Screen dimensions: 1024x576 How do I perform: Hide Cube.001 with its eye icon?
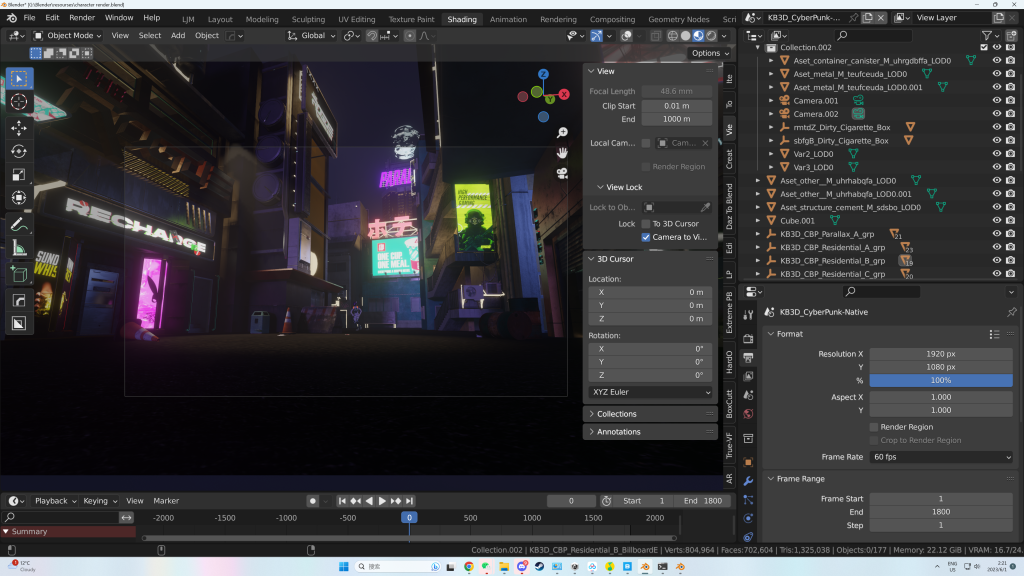click(997, 221)
